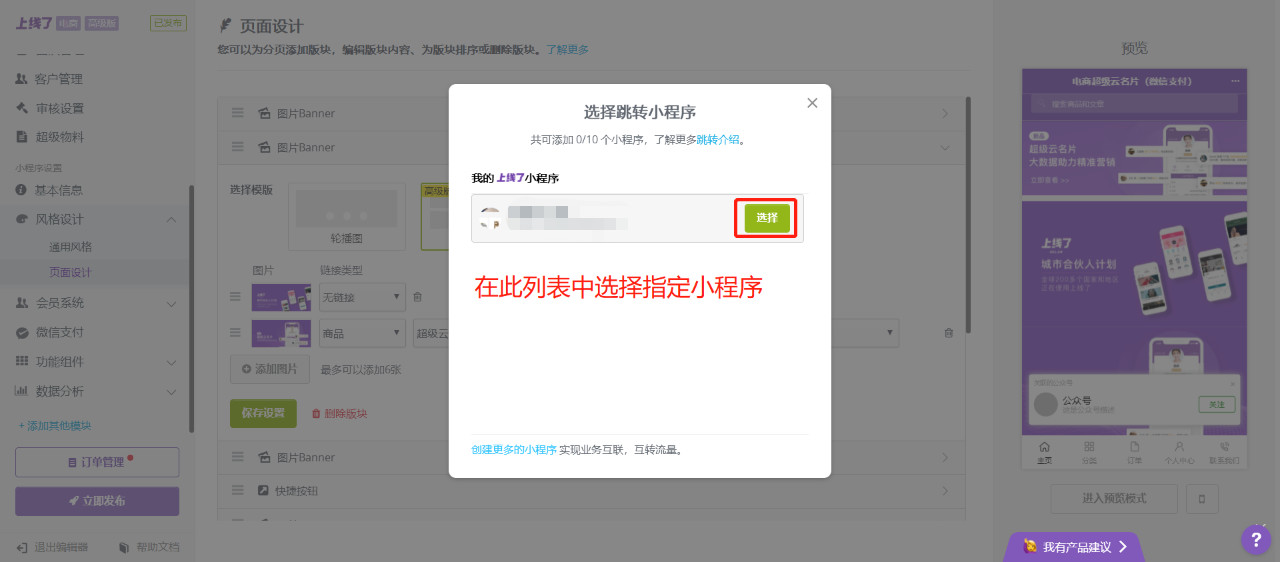Open 帮助文档 at the sidebar bottom
Screen dimensions: 1280x562
click(150, 547)
